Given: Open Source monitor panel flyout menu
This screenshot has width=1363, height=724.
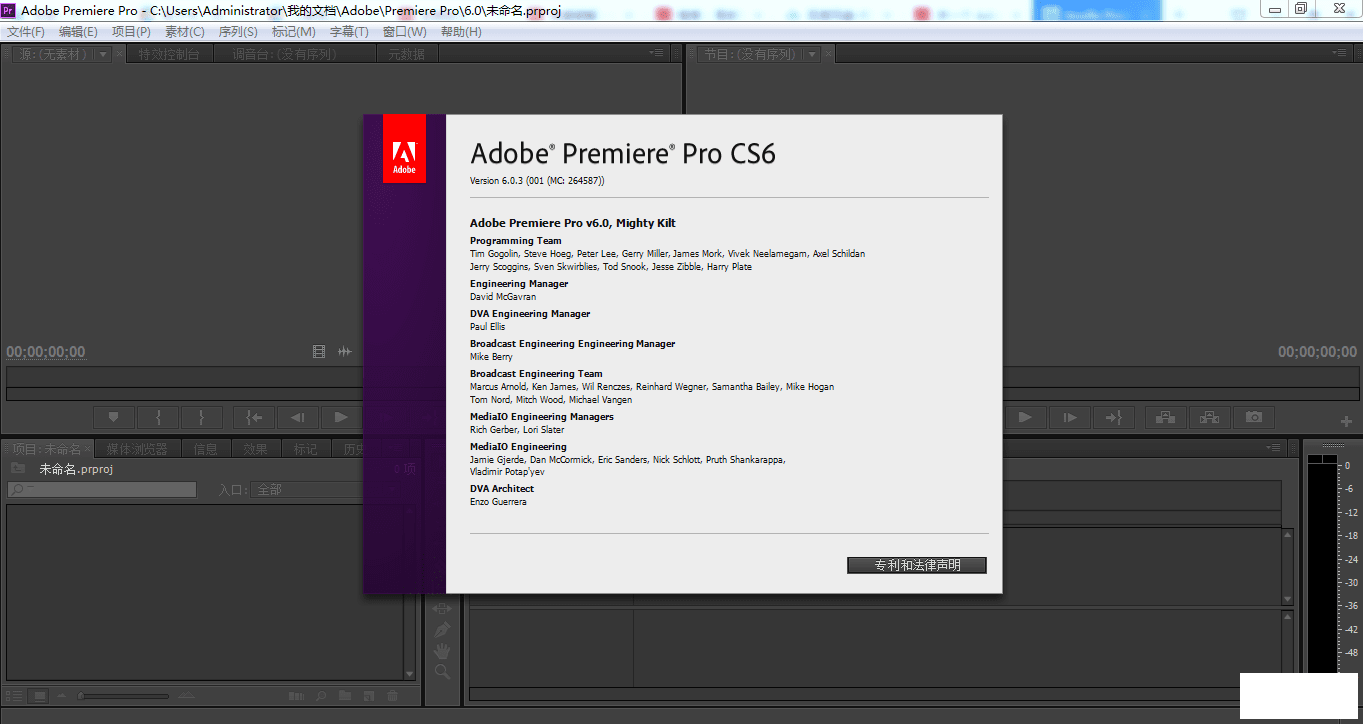Looking at the screenshot, I should pos(656,53).
